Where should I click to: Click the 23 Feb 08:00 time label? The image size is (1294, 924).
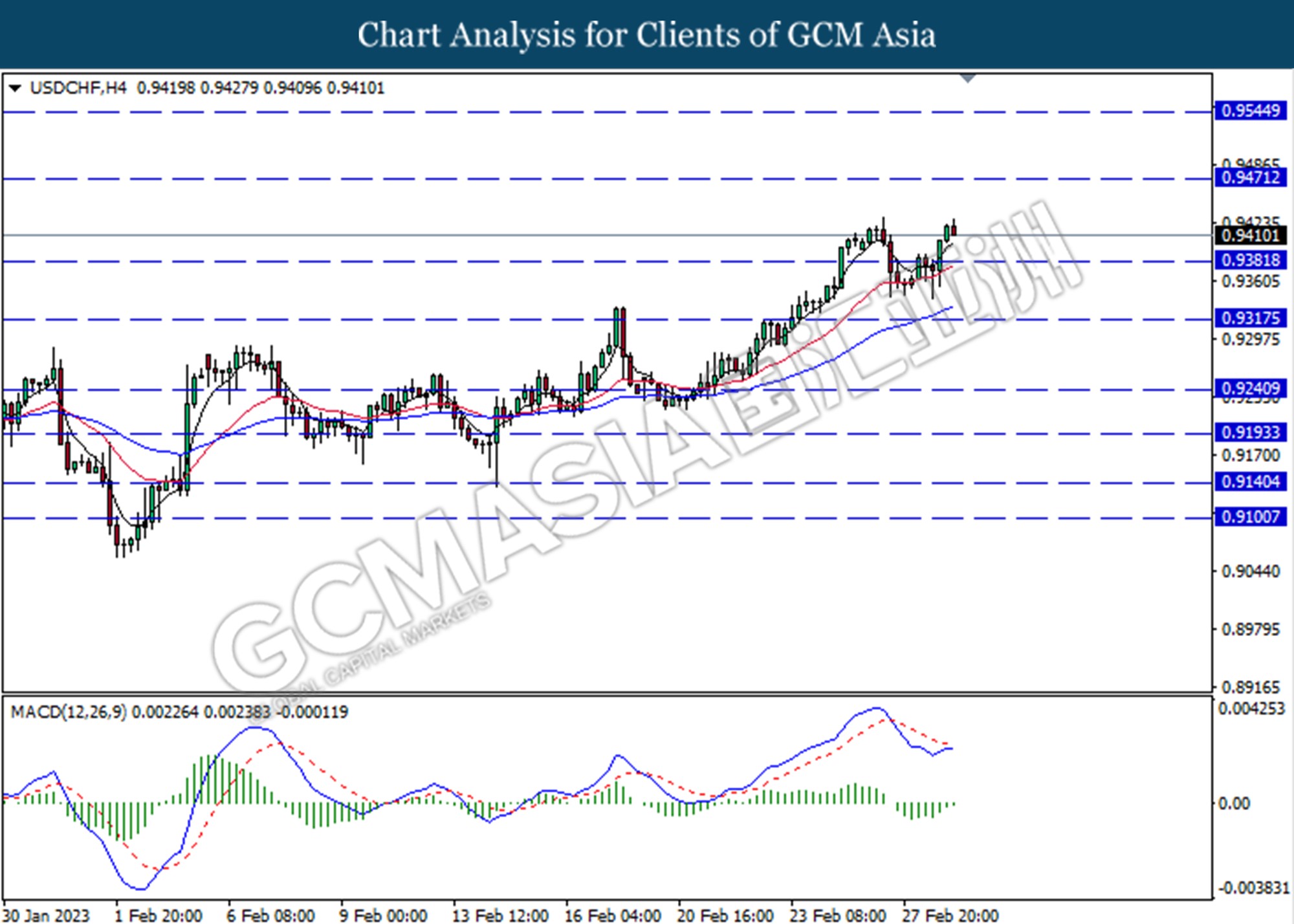tap(838, 916)
